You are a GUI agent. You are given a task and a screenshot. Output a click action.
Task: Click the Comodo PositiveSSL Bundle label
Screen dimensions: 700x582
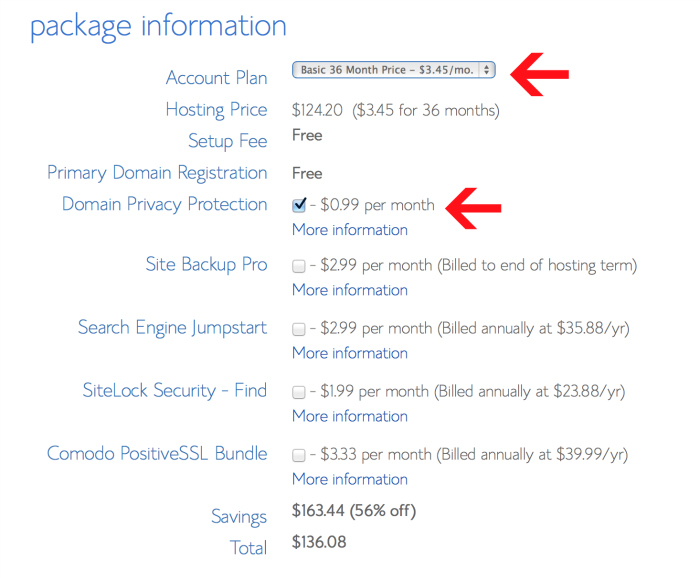pyautogui.click(x=157, y=454)
